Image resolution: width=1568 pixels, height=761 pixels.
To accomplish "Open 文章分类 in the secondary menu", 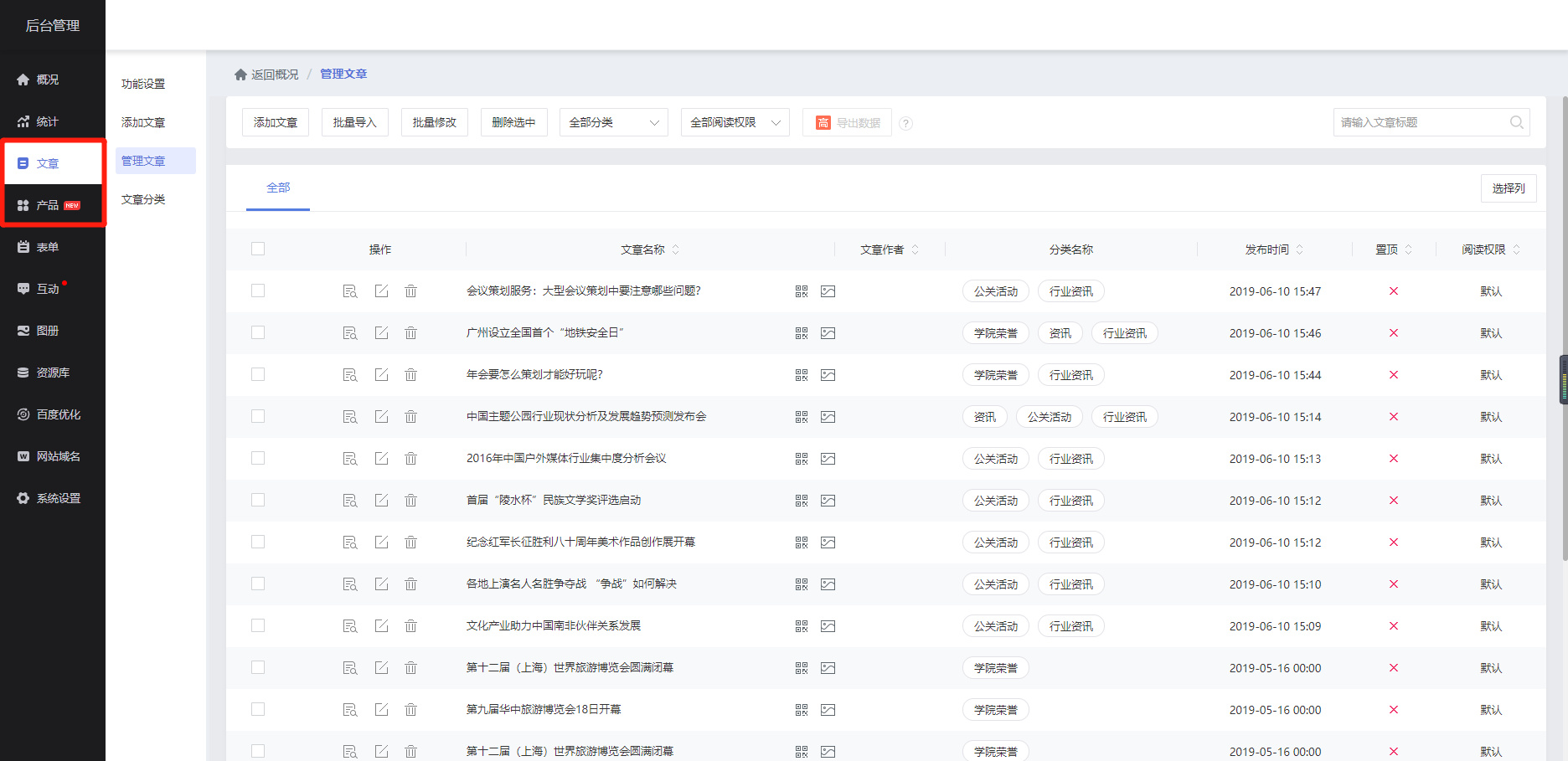I will pyautogui.click(x=142, y=198).
